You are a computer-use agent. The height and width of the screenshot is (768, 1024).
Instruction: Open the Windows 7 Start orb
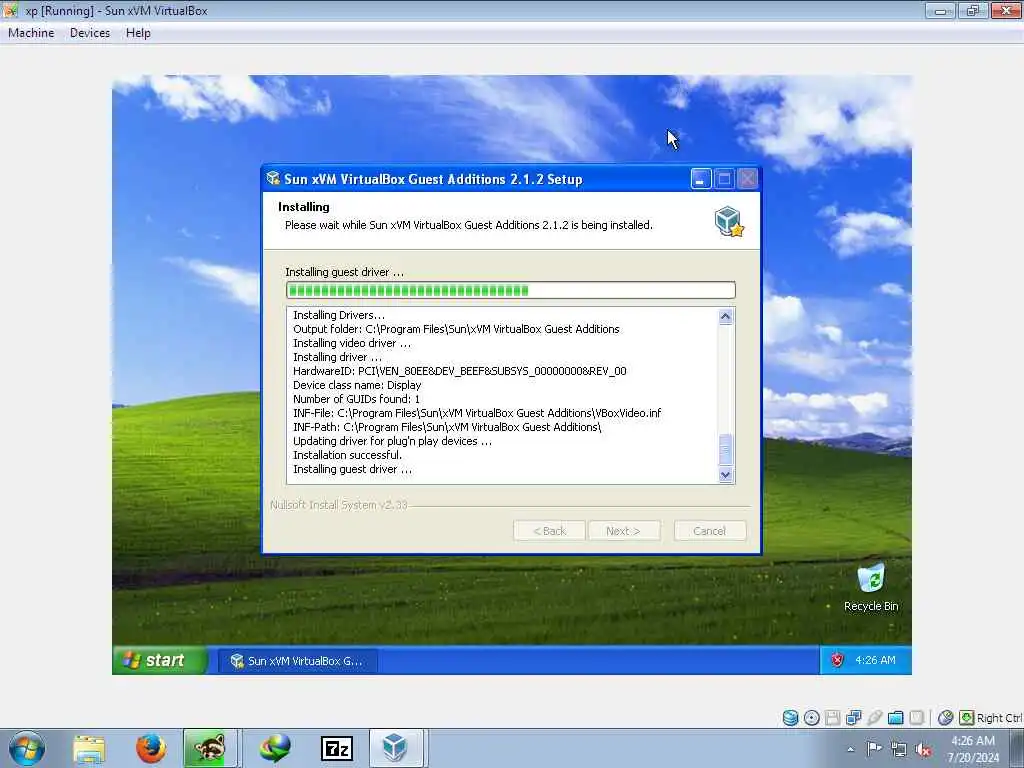tap(27, 748)
